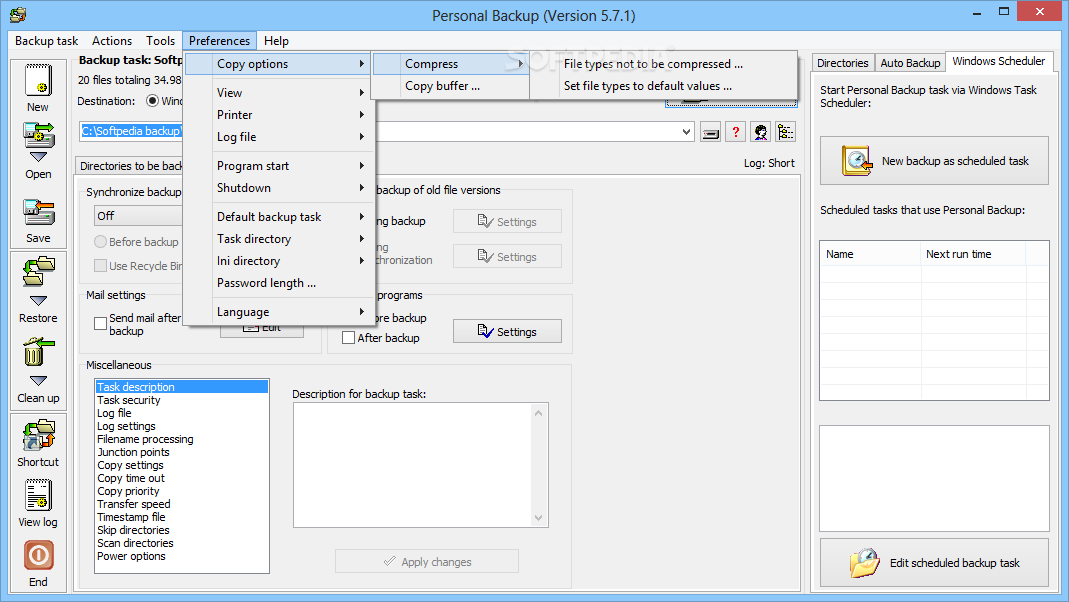The image size is (1069, 602).
Task: Click the Restore icon in sidebar
Action: coord(38,271)
